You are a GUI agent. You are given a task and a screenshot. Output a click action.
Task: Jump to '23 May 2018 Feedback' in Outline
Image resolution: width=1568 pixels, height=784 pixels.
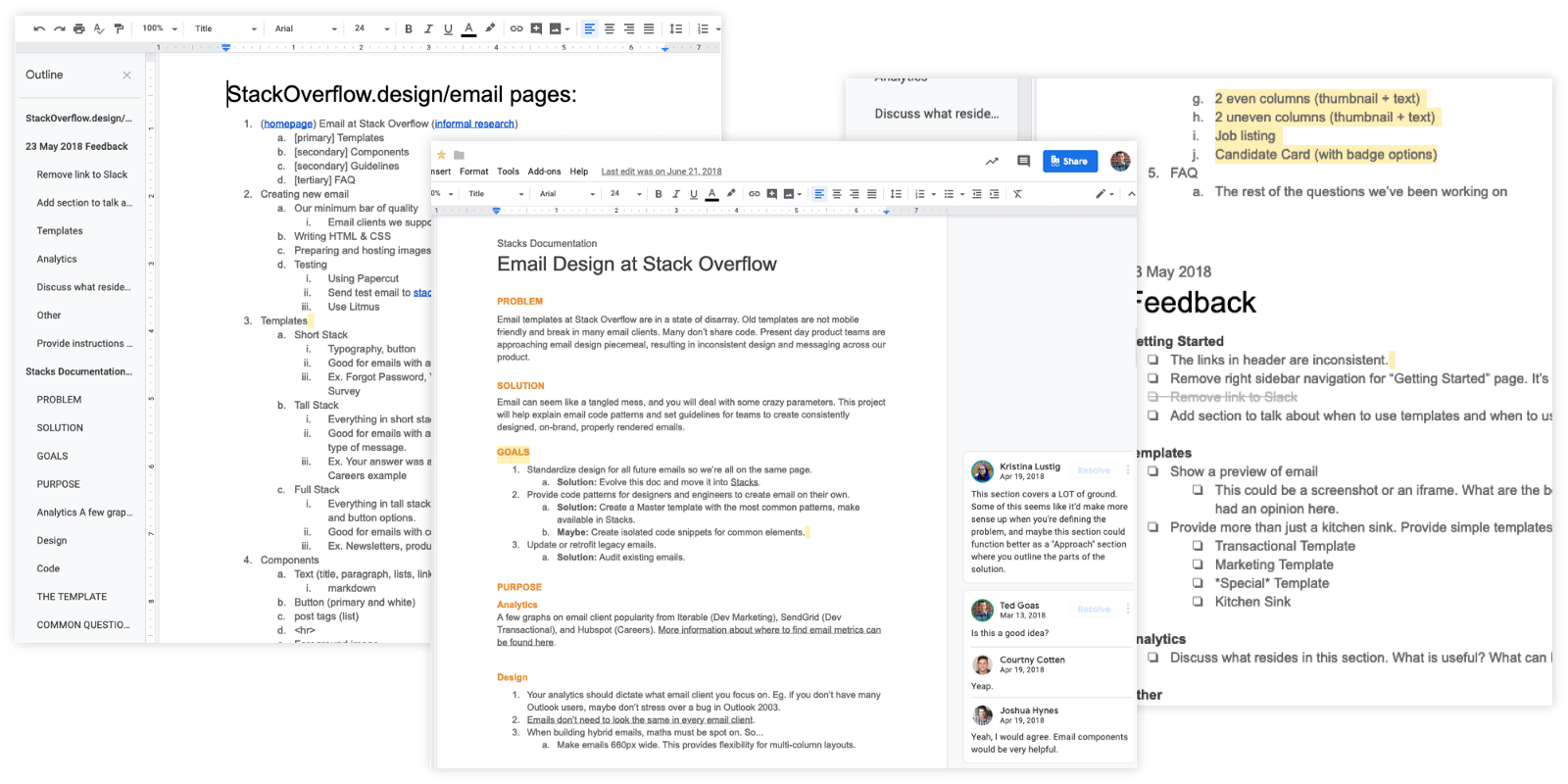point(76,146)
